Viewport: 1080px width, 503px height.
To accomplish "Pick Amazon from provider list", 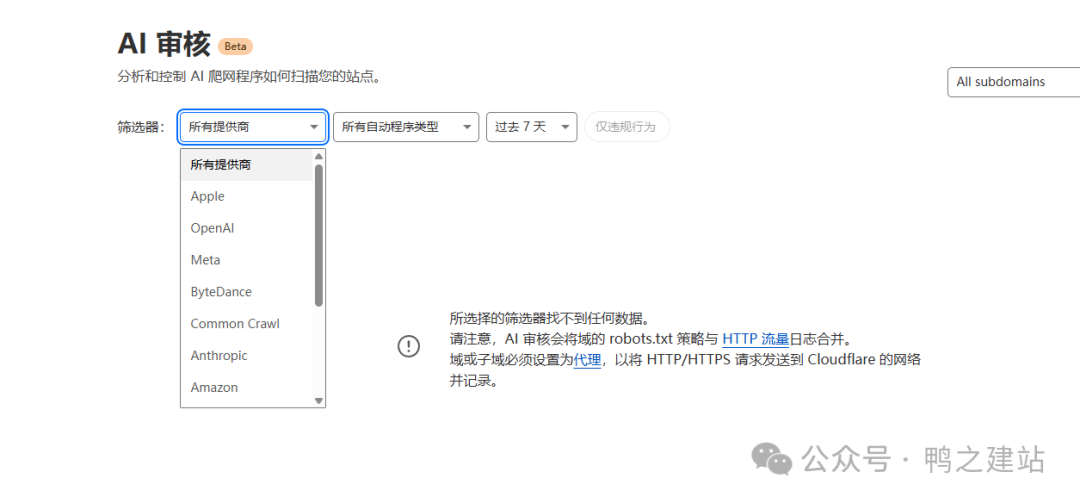I will tap(247, 387).
